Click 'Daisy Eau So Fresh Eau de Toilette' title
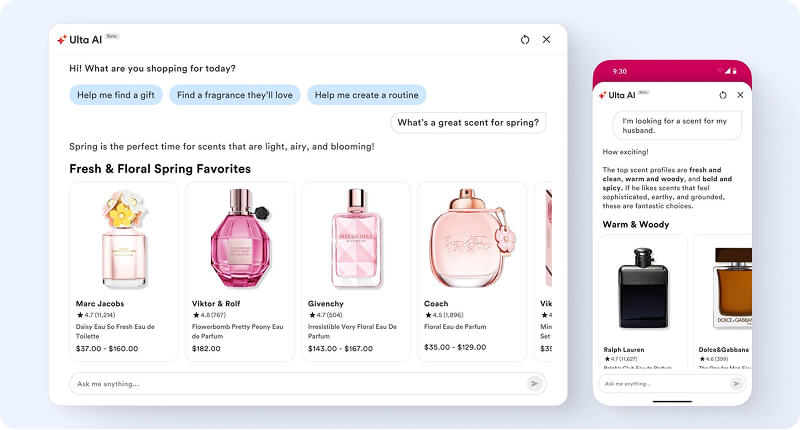This screenshot has height=430, width=800. (x=115, y=331)
